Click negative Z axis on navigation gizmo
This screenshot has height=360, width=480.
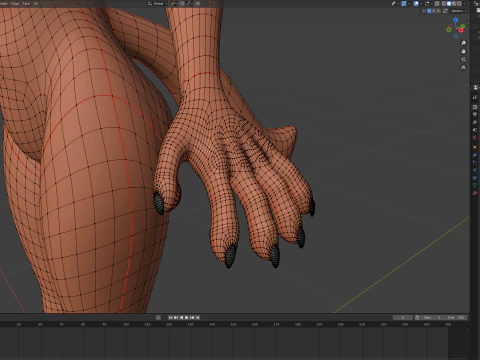point(456,36)
